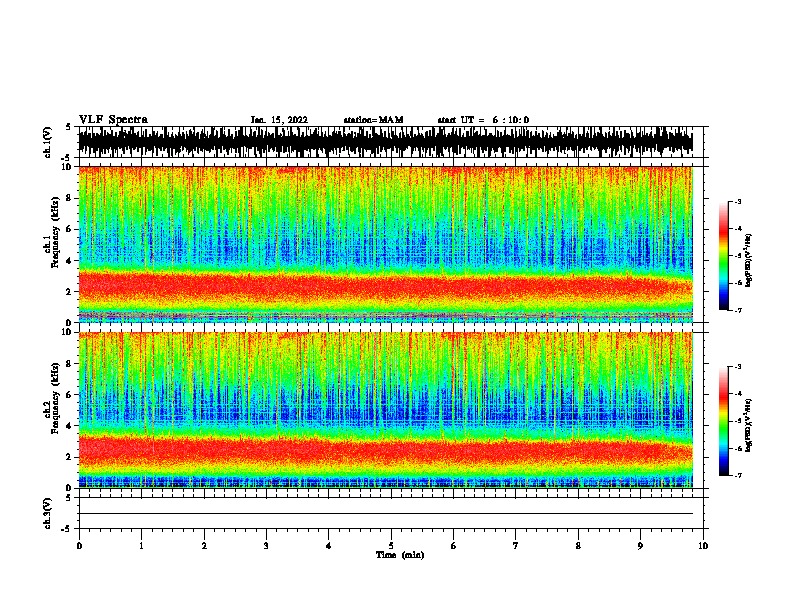Click the ch.3(V) axis label
The image size is (792, 612).
click(x=47, y=513)
